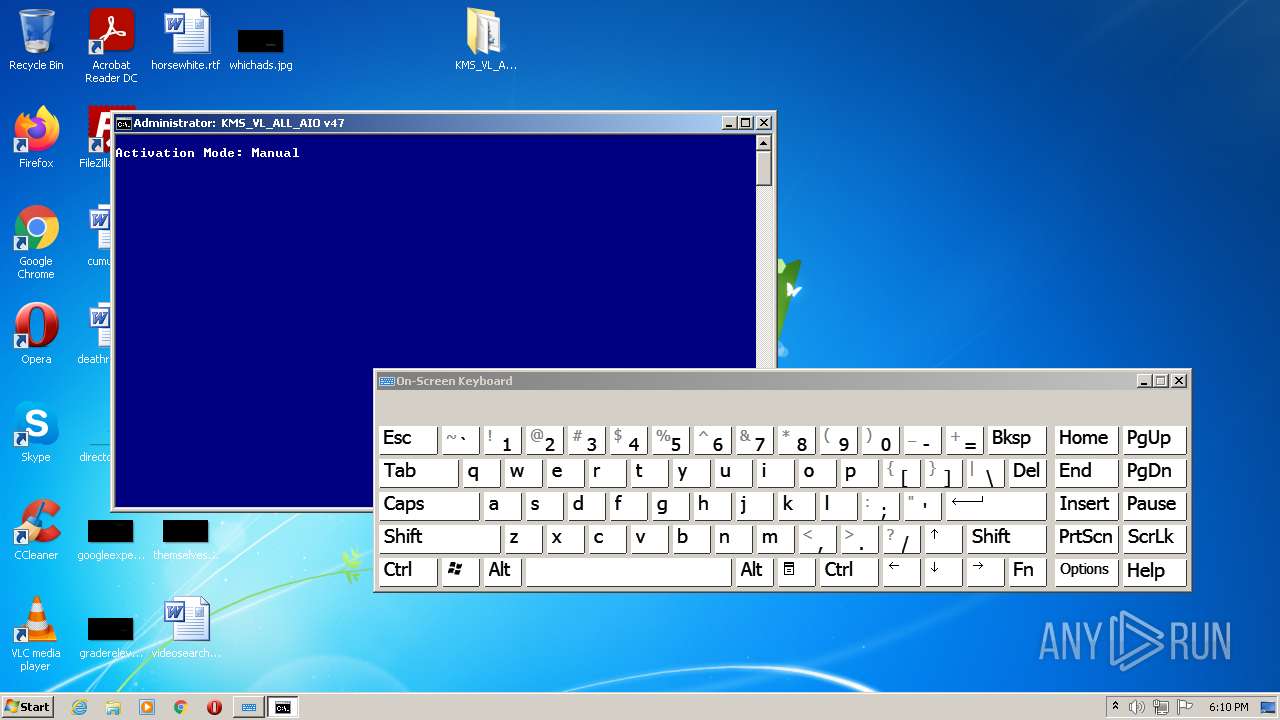This screenshot has width=1280, height=720.
Task: Click the Esc key on On-Screen Keyboard
Action: 408,438
